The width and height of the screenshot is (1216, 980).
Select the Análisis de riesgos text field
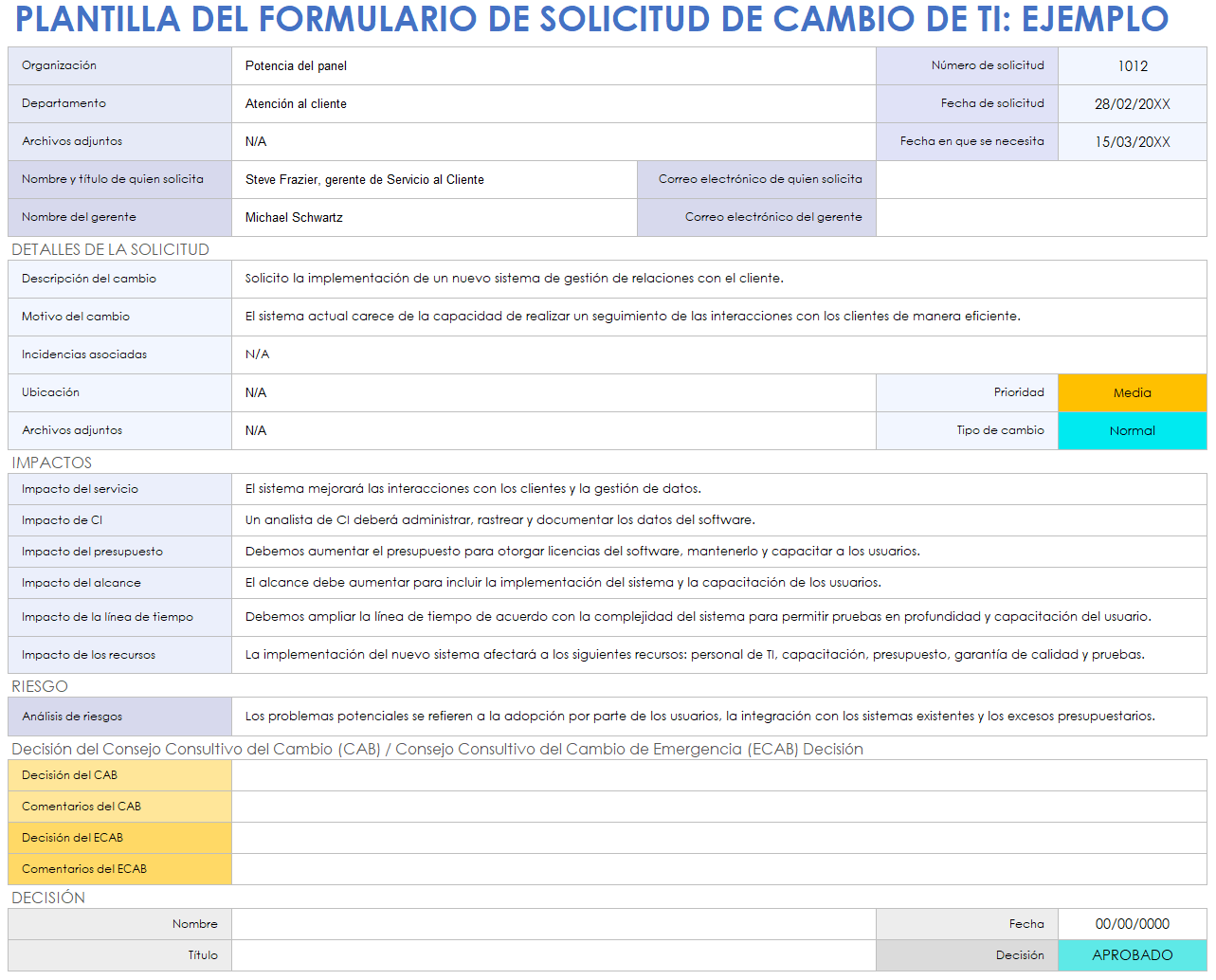coord(718,717)
